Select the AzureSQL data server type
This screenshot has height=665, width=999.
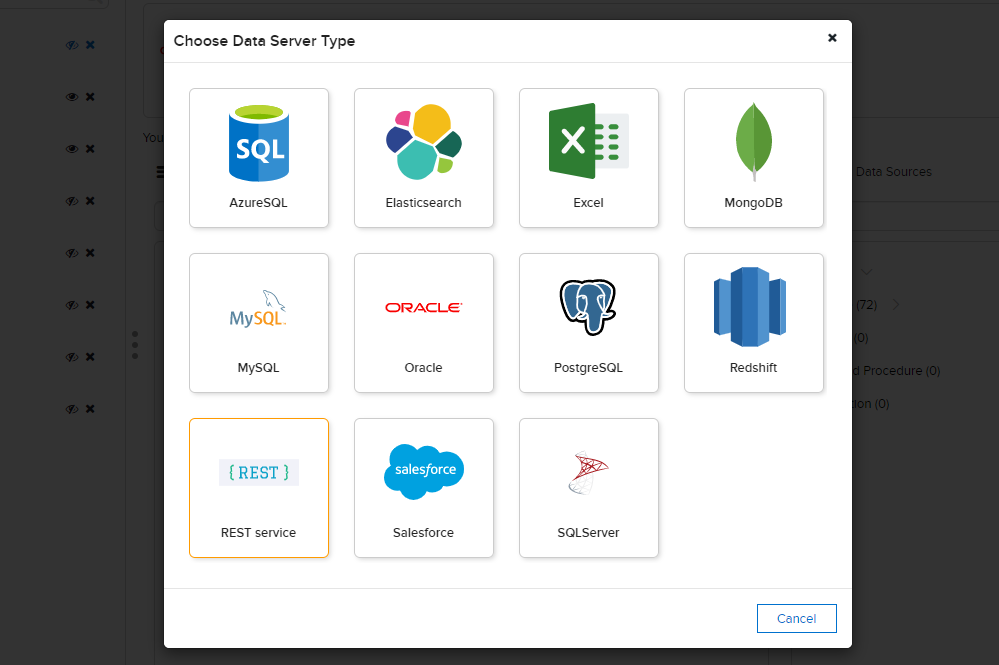click(259, 158)
